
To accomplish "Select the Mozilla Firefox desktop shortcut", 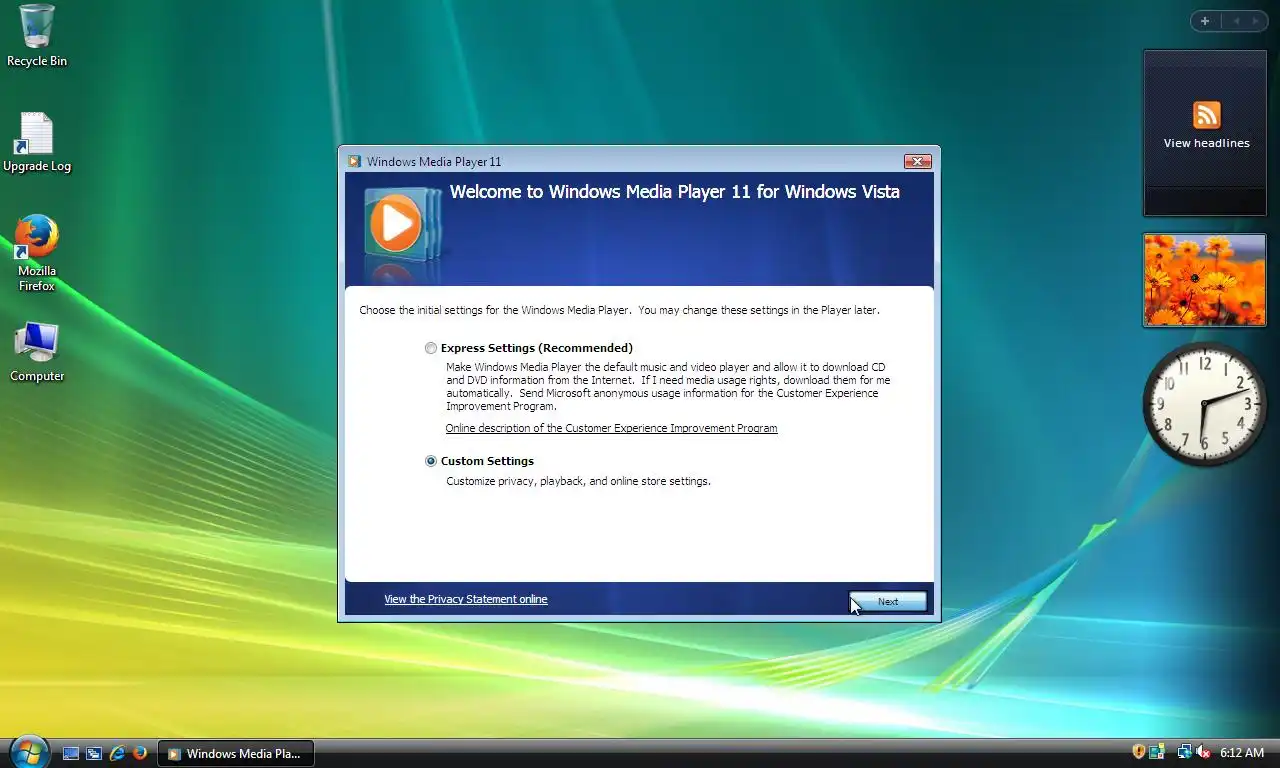I will [x=37, y=252].
